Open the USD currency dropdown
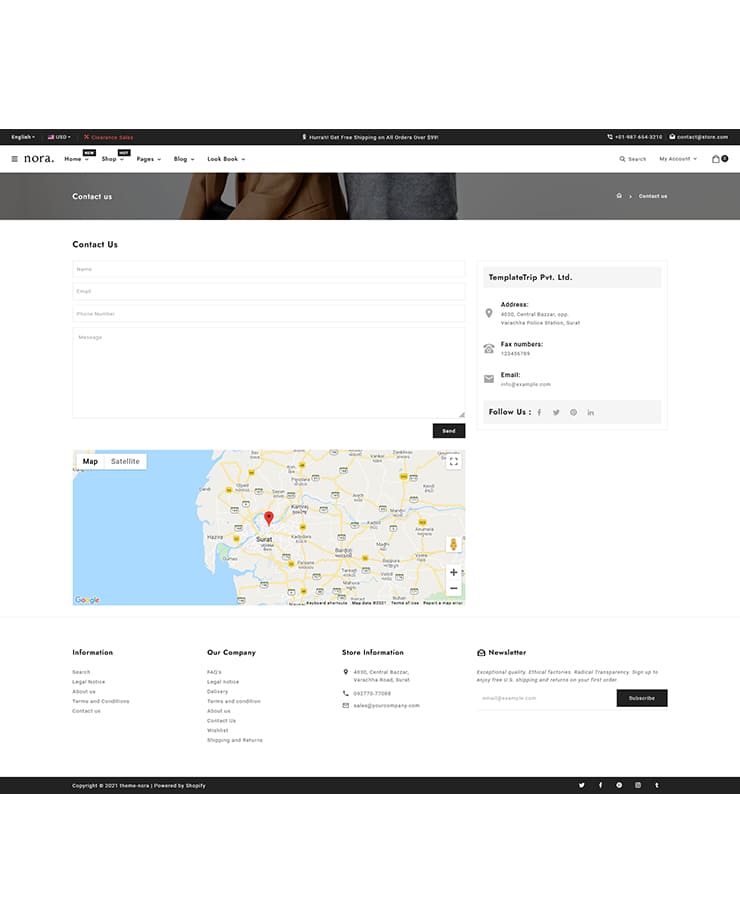740x923 pixels. click(60, 137)
